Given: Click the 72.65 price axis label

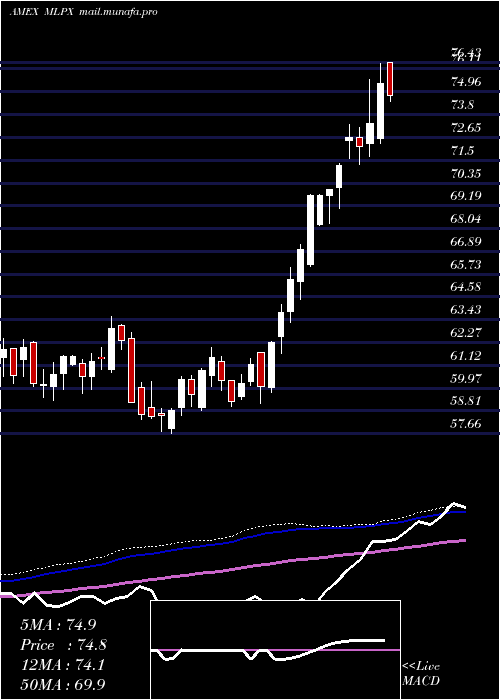Looking at the screenshot, I should [x=467, y=128].
